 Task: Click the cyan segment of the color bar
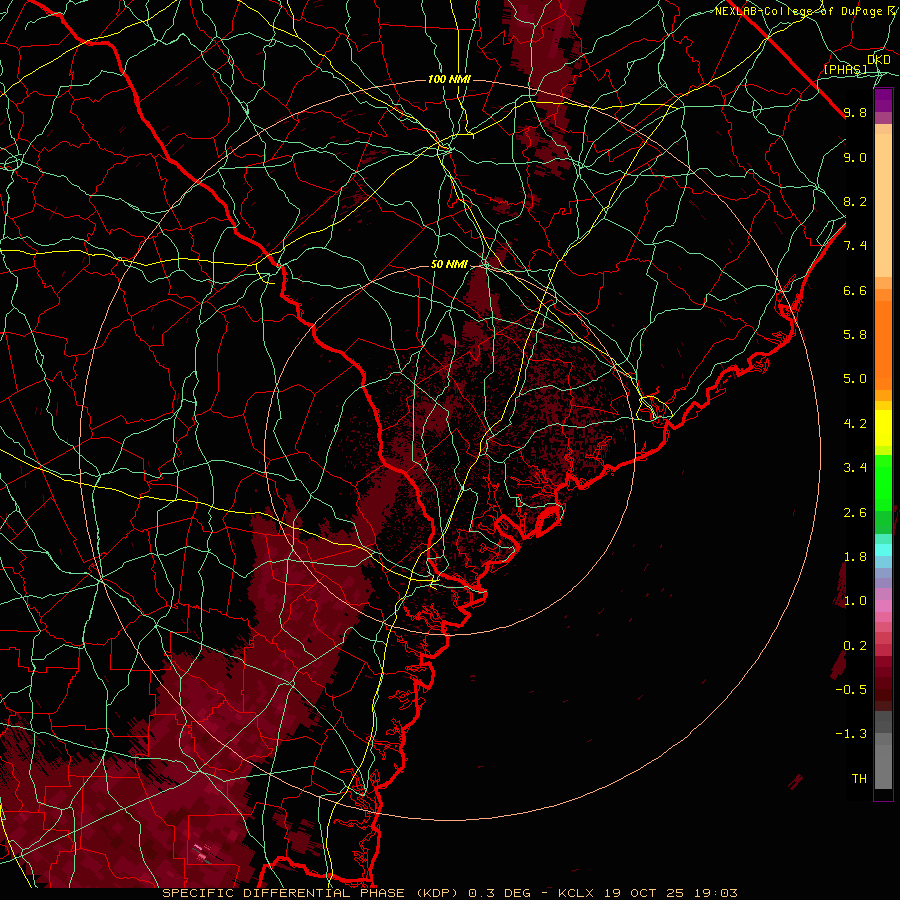point(883,550)
